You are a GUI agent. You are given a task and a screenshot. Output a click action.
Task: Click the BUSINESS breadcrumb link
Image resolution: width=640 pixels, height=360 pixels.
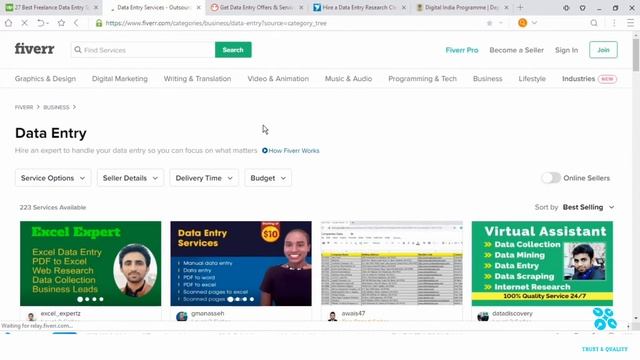[56, 107]
